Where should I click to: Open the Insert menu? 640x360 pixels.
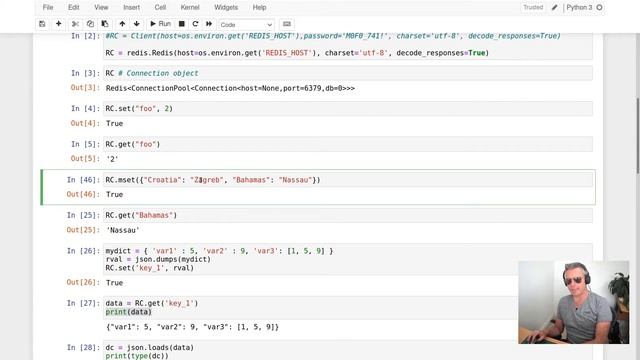pos(131,7)
